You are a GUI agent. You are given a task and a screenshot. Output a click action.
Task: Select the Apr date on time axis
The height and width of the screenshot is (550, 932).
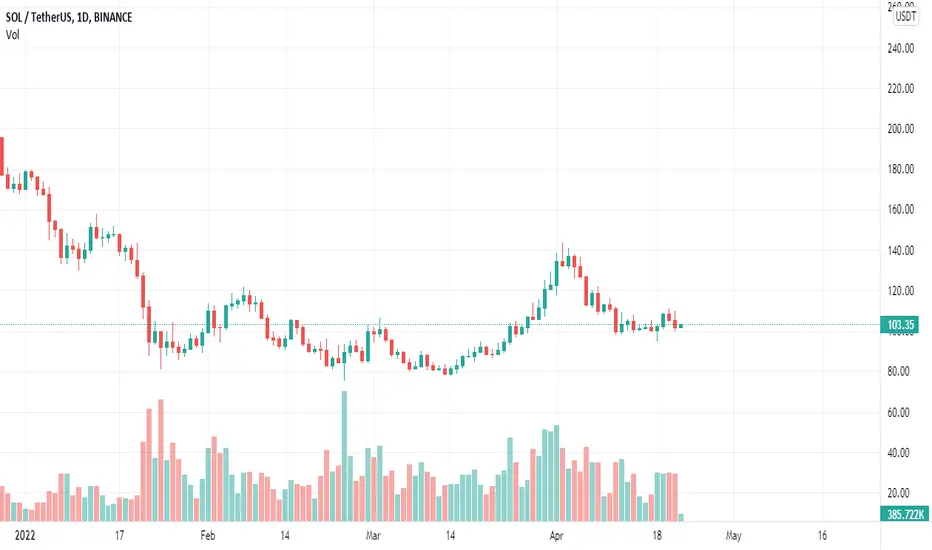(x=556, y=535)
